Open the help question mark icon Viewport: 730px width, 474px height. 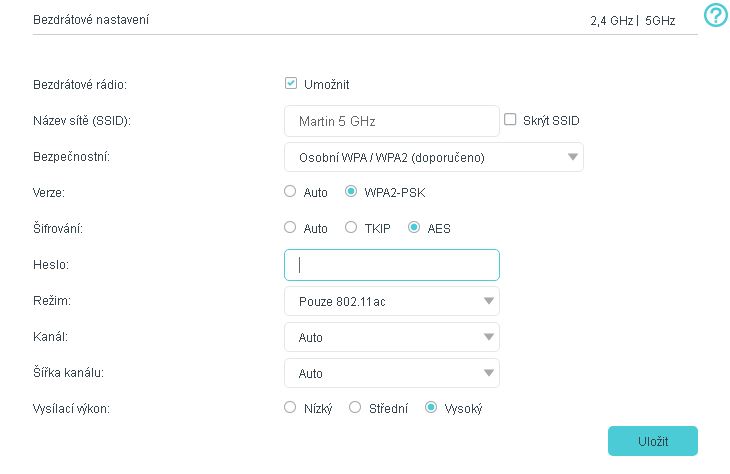(715, 16)
